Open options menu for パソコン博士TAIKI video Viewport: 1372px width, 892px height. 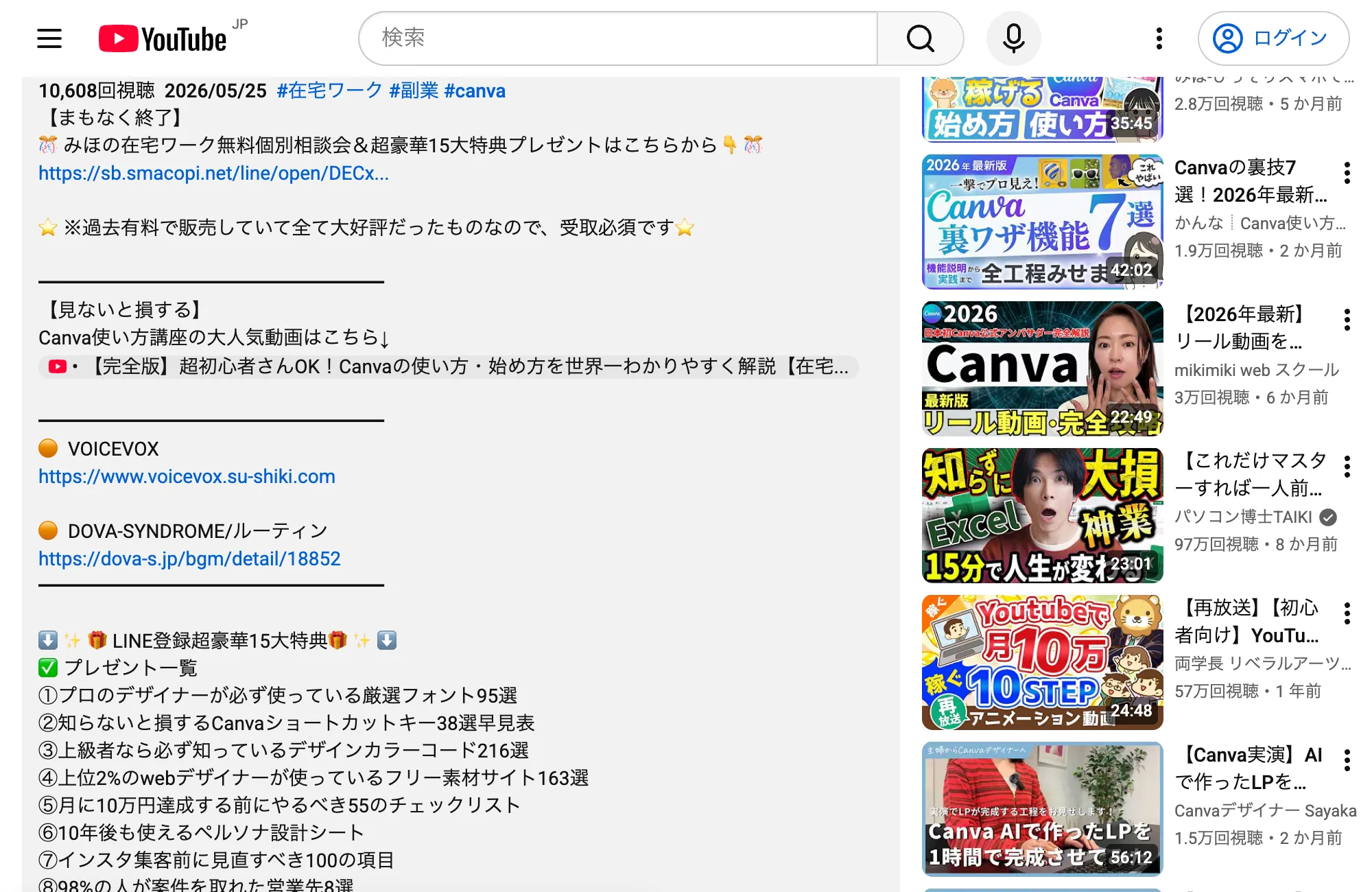pyautogui.click(x=1347, y=467)
